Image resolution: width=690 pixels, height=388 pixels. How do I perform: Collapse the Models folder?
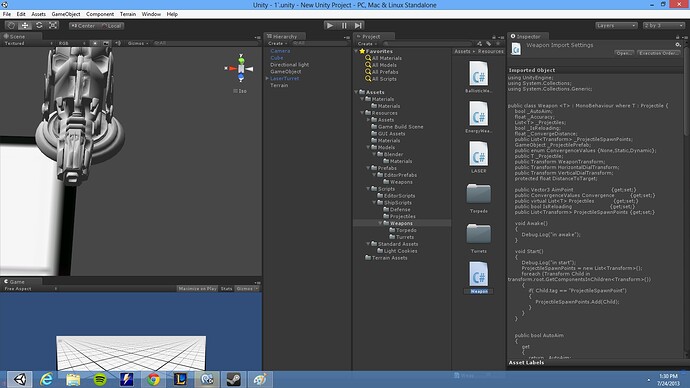368,147
